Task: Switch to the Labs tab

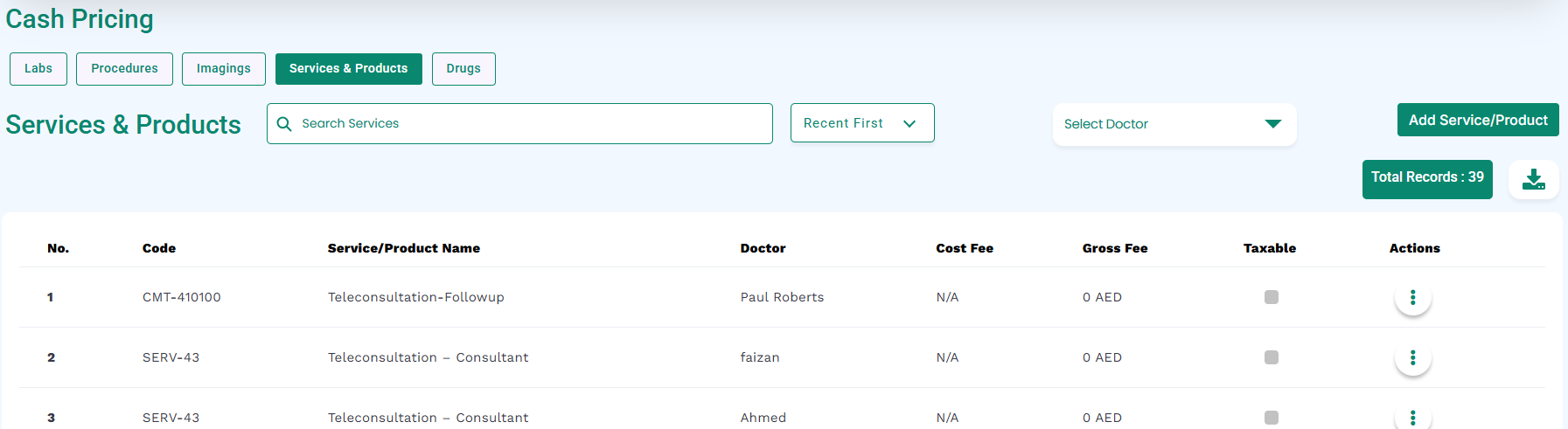Action: click(38, 69)
